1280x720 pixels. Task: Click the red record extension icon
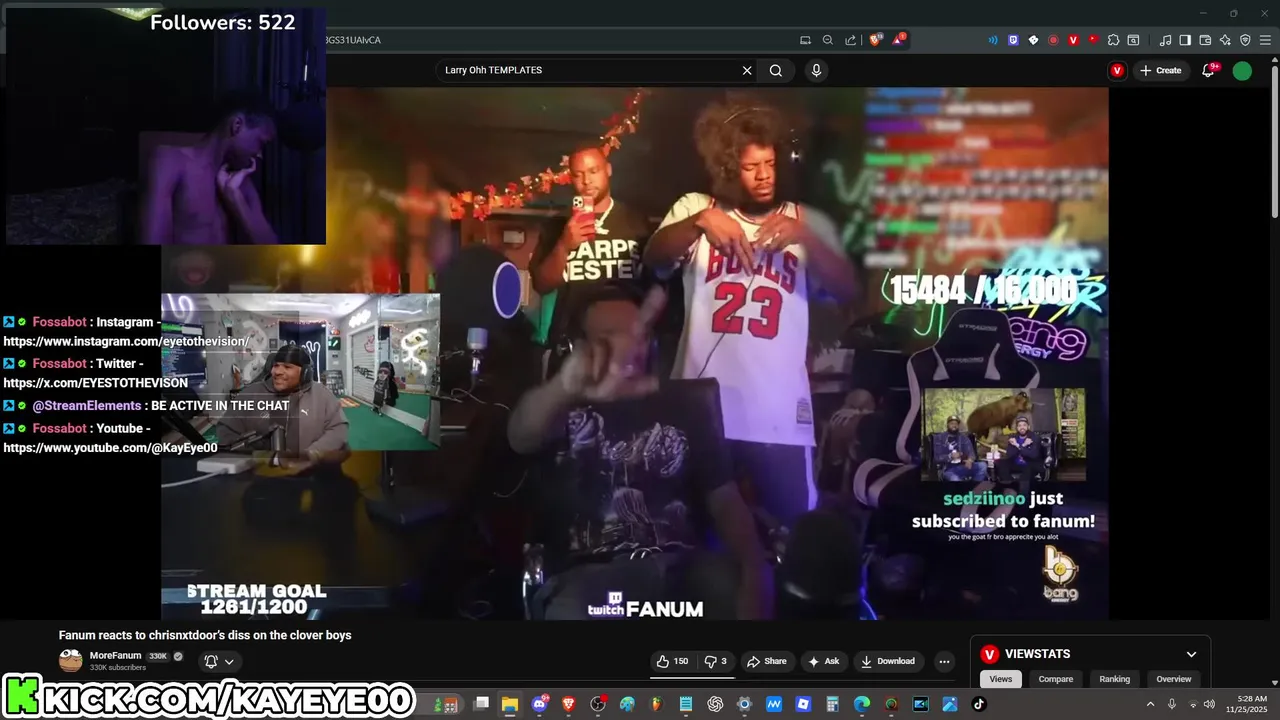(1053, 40)
